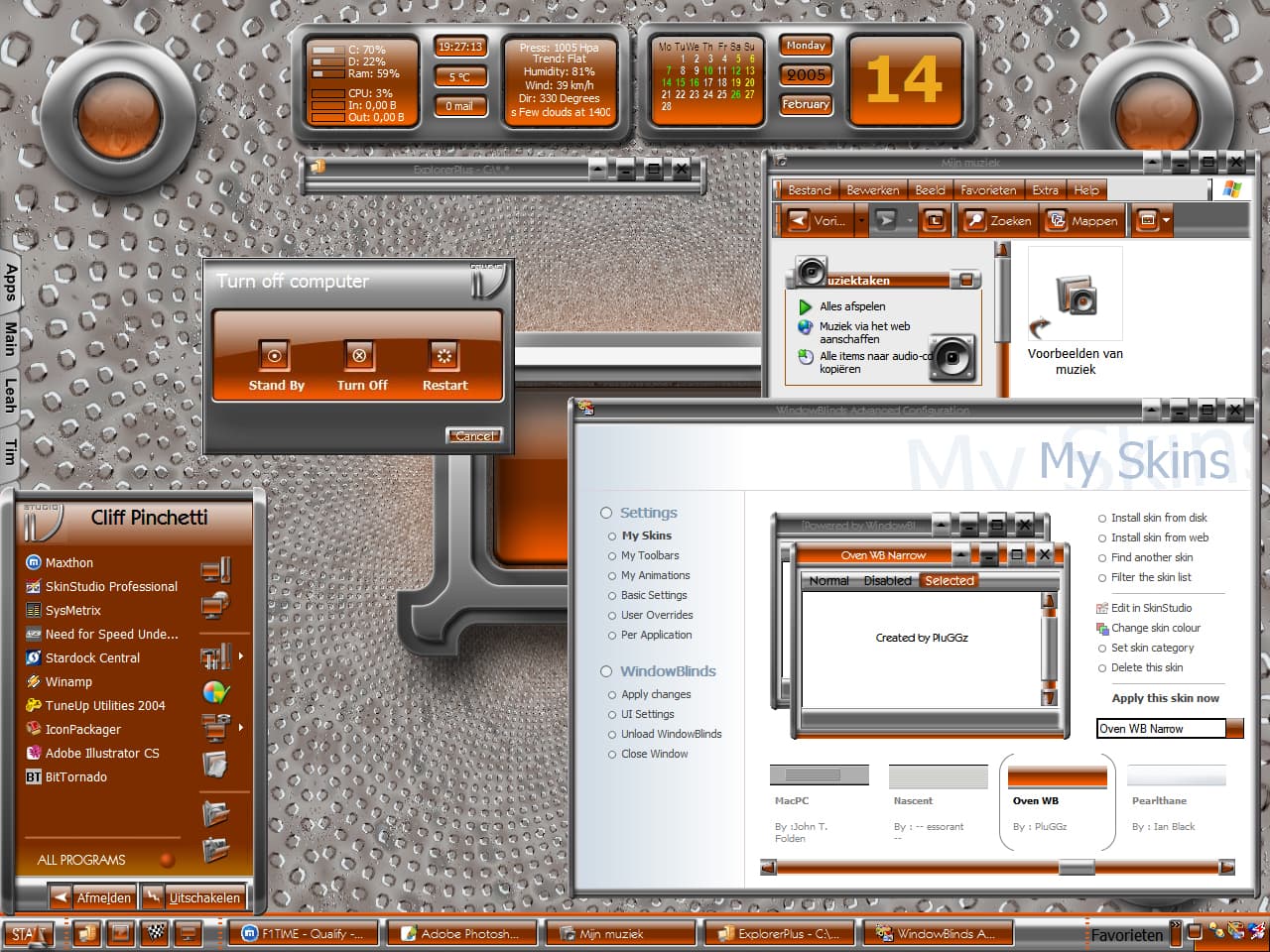The width and height of the screenshot is (1270, 952).
Task: Launch Need for Speed Underground shortcut
Action: 101,634
